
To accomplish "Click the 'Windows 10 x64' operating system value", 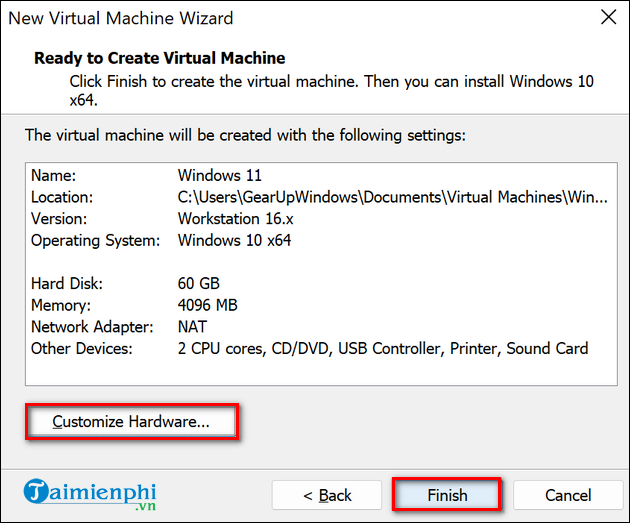I will pos(234,241).
